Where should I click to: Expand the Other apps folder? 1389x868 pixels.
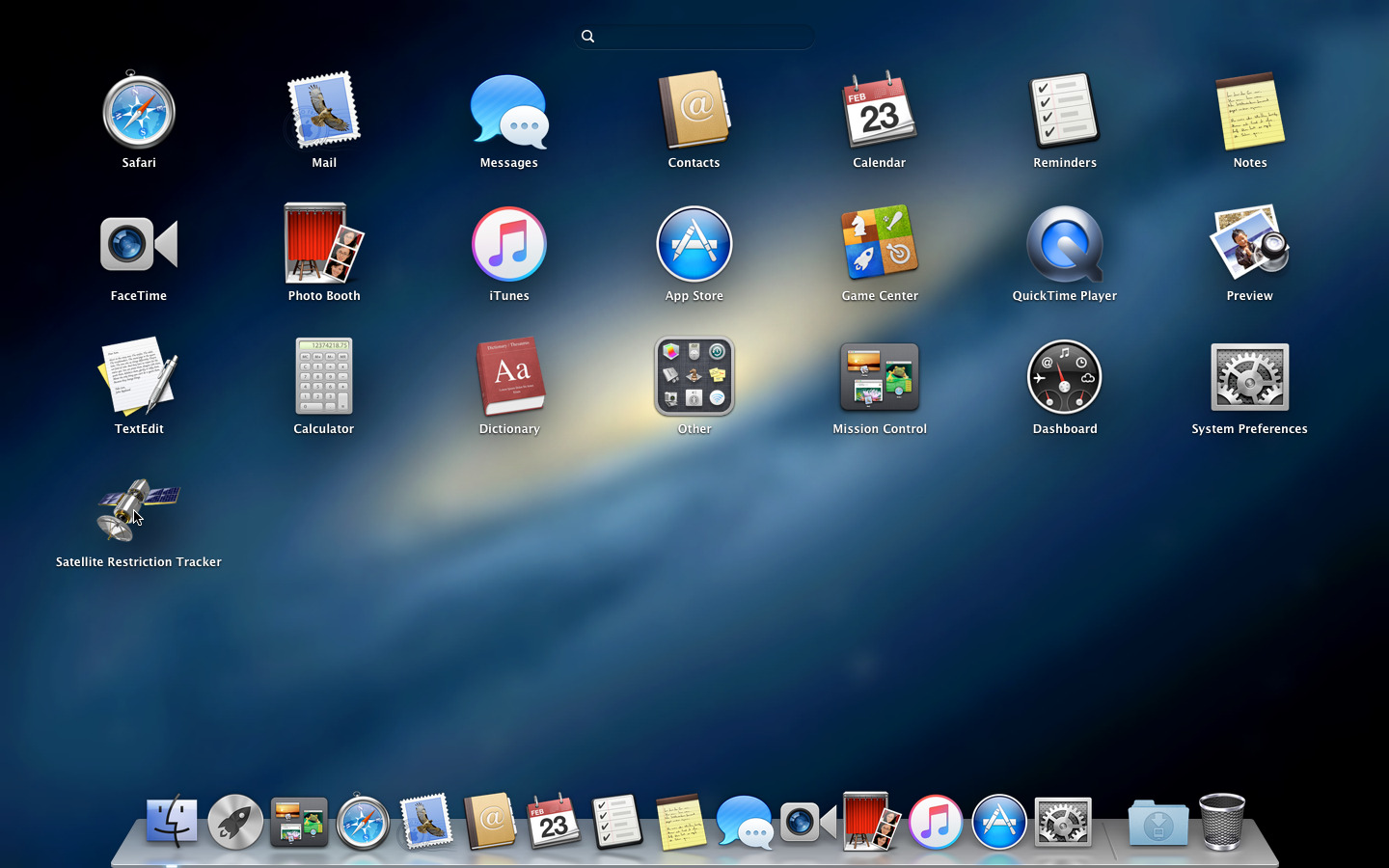(694, 378)
